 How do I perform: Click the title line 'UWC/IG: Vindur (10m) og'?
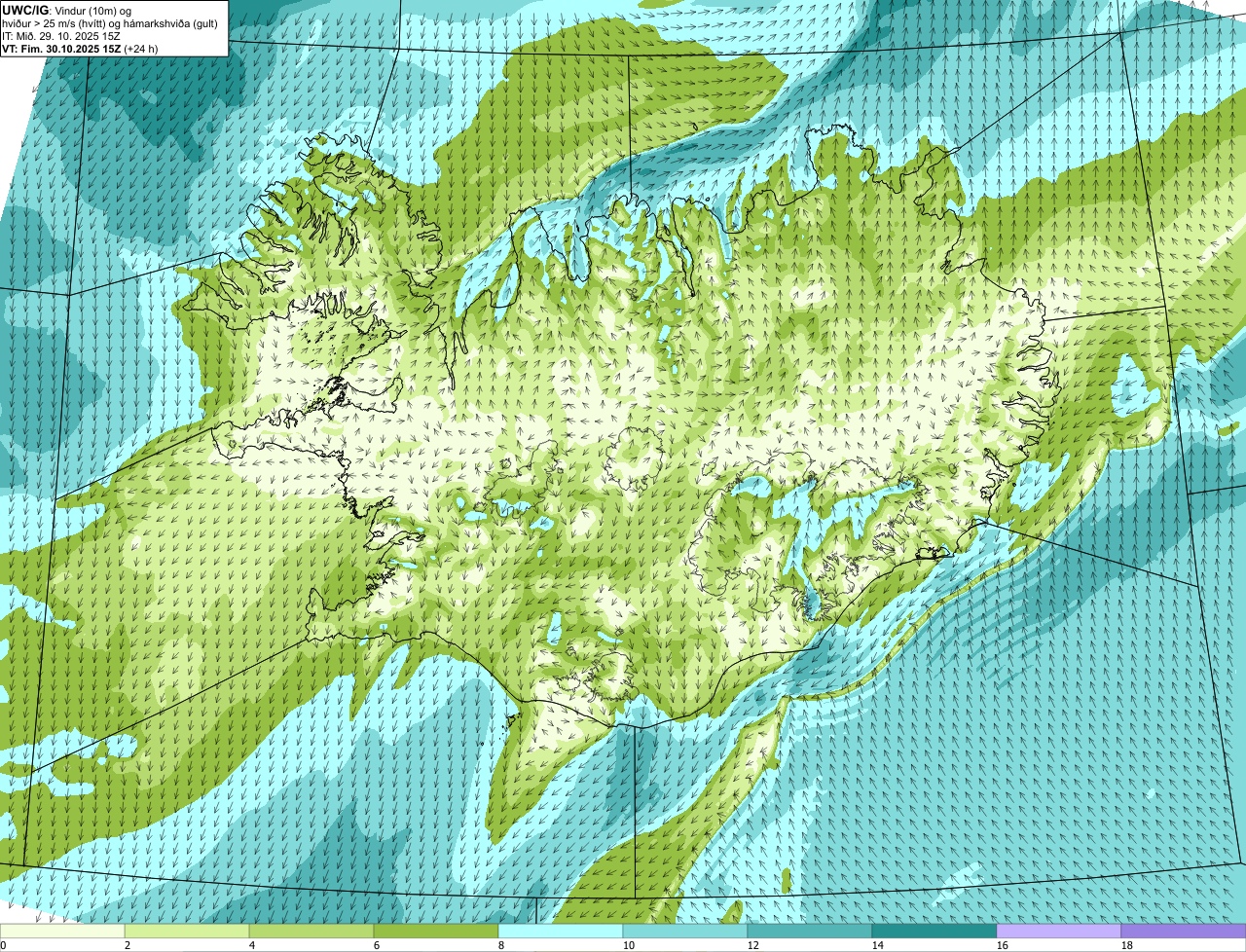pos(67,10)
